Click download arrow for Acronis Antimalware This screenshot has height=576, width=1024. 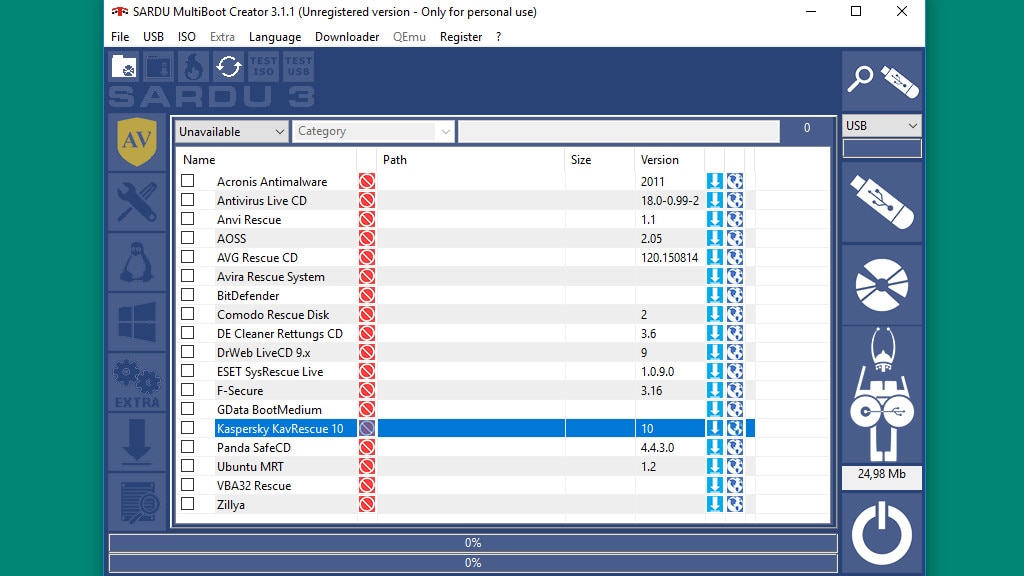714,182
